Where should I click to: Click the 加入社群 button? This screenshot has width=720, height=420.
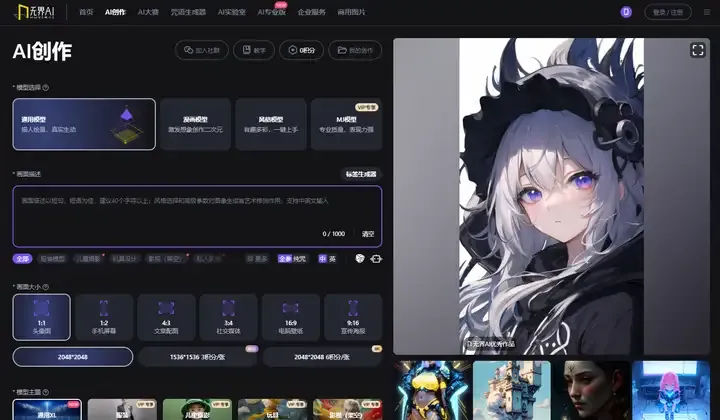tap(202, 50)
